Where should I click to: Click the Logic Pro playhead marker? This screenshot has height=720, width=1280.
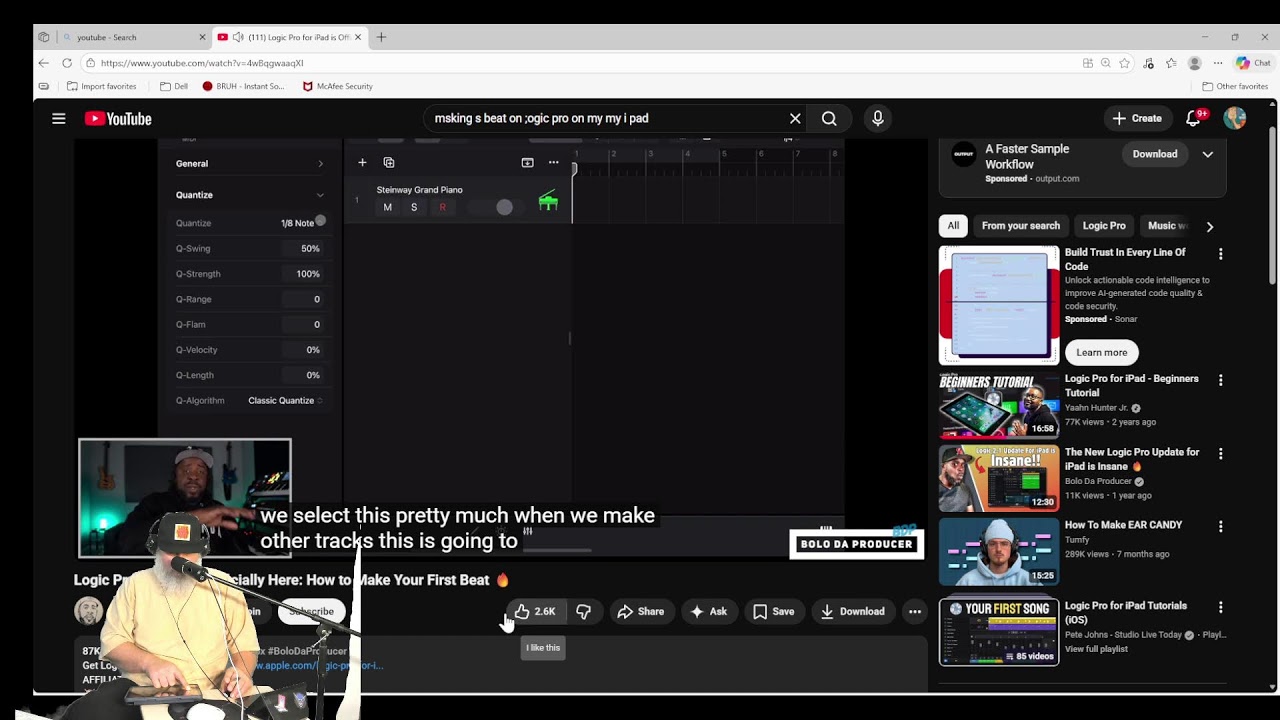pos(574,170)
